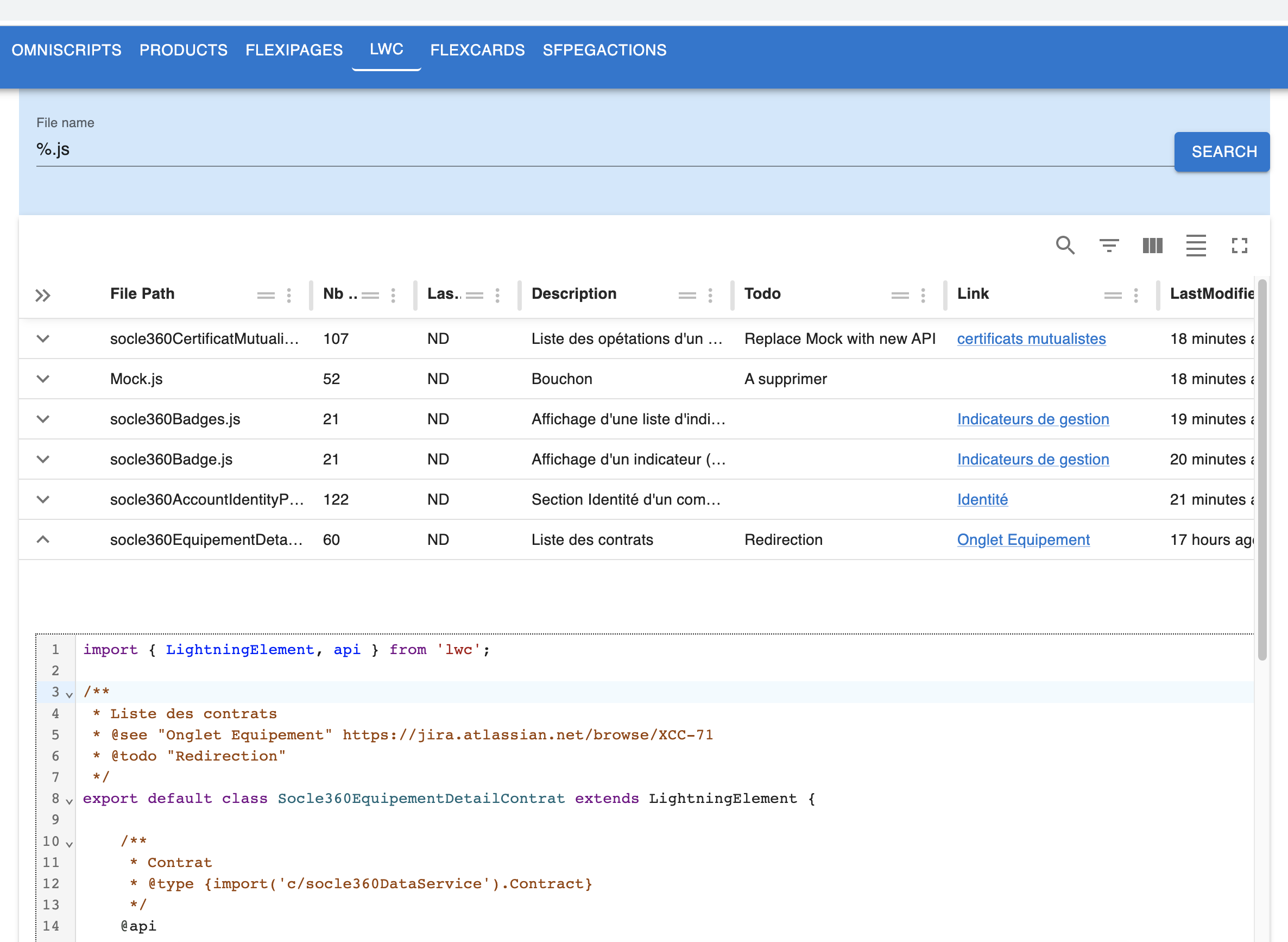Viewport: 1288px width, 942px height.
Task: Switch to the OMNISCRIPTS tab
Action: point(67,50)
